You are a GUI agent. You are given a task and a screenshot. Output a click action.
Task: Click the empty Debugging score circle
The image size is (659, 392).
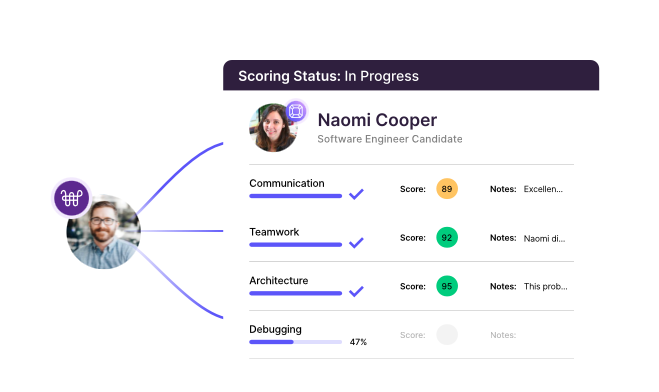coord(447,335)
